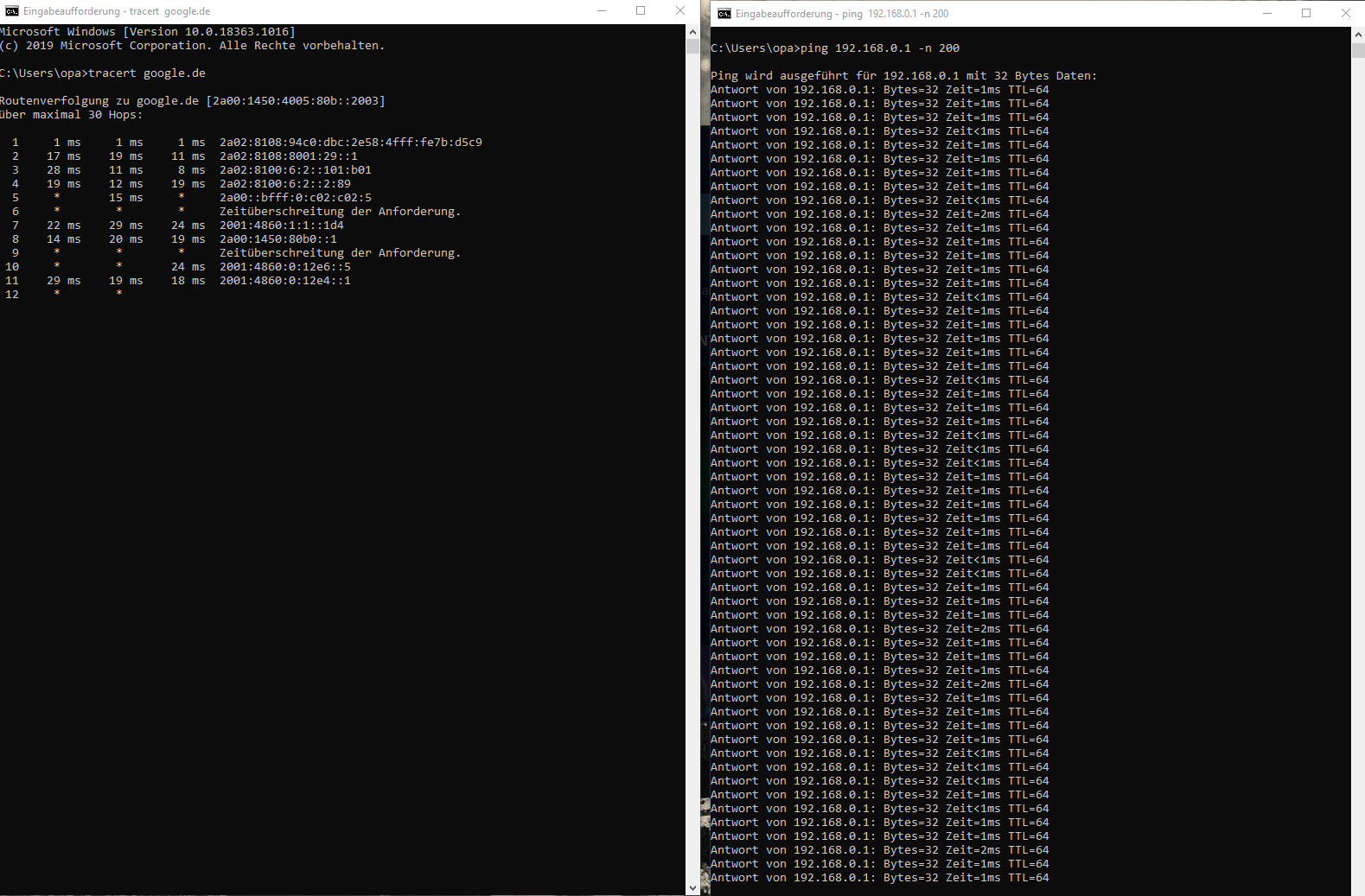This screenshot has height=896, width=1365.
Task: Click hop 2 address 2a02:8108:8001:29::1
Action: point(289,156)
